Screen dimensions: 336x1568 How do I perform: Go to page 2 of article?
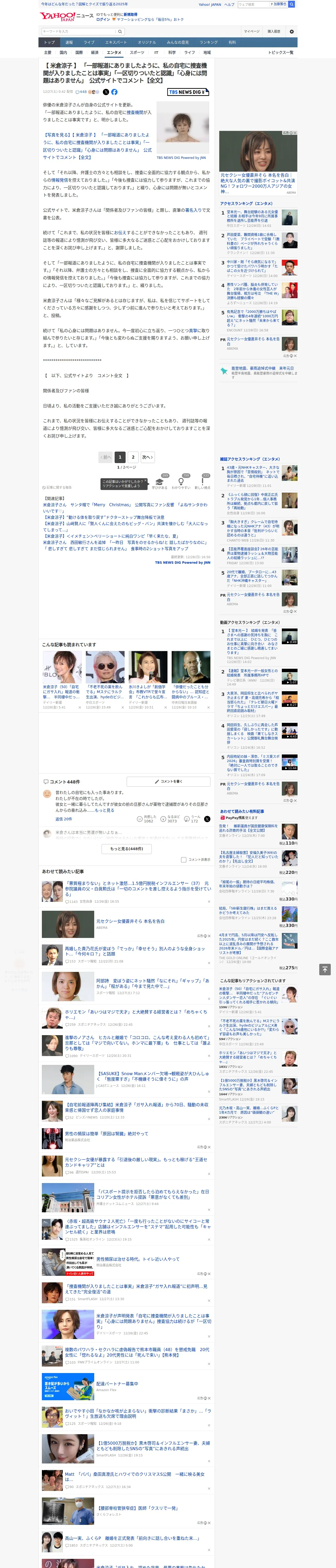(133, 457)
